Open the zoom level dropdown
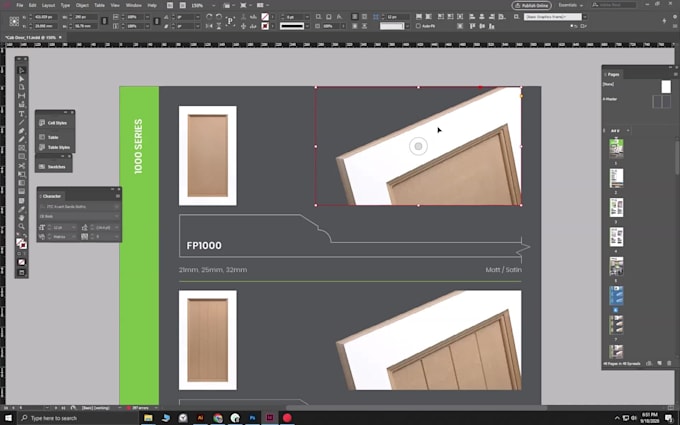 (x=213, y=5)
